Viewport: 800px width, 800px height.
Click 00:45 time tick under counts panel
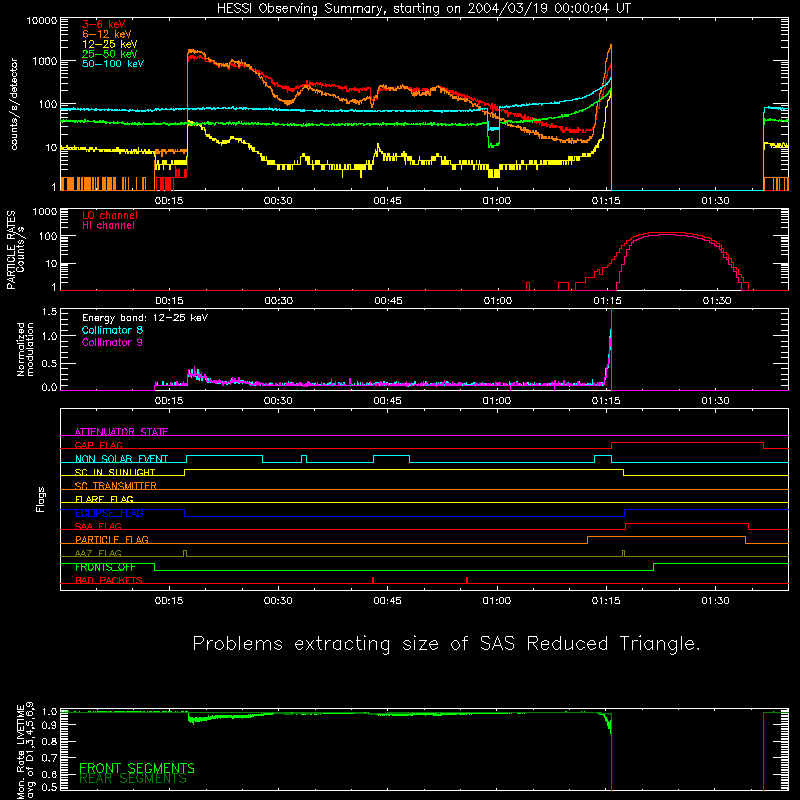point(387,201)
